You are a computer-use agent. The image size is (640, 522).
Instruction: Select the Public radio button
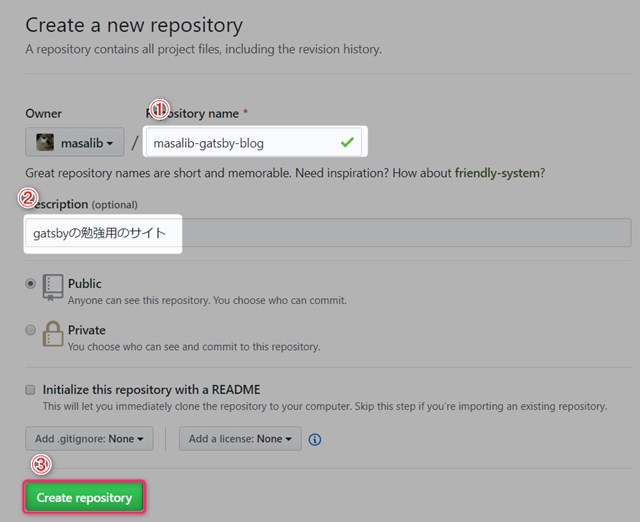click(x=30, y=283)
